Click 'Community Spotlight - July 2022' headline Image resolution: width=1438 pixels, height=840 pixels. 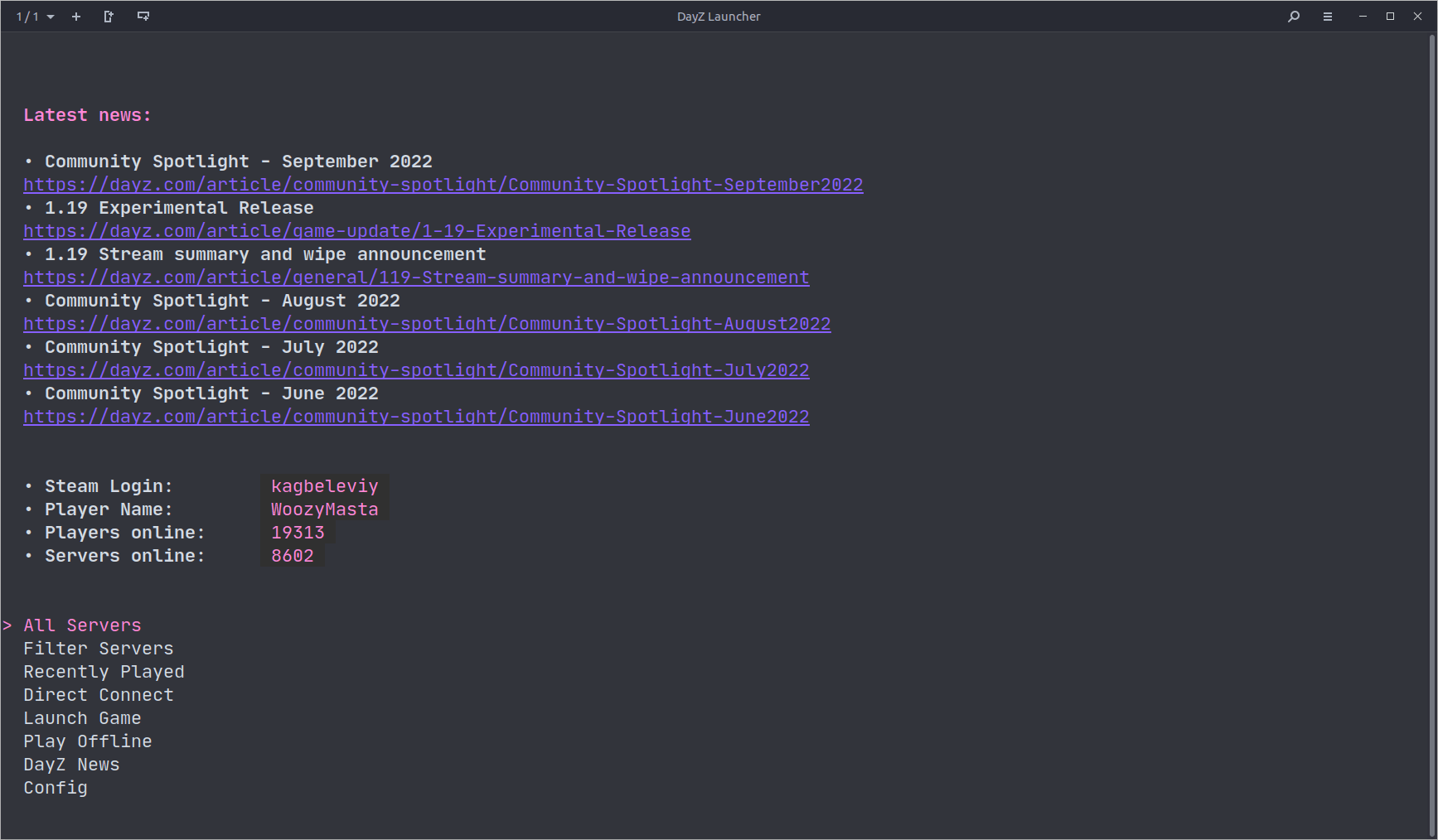(x=211, y=347)
